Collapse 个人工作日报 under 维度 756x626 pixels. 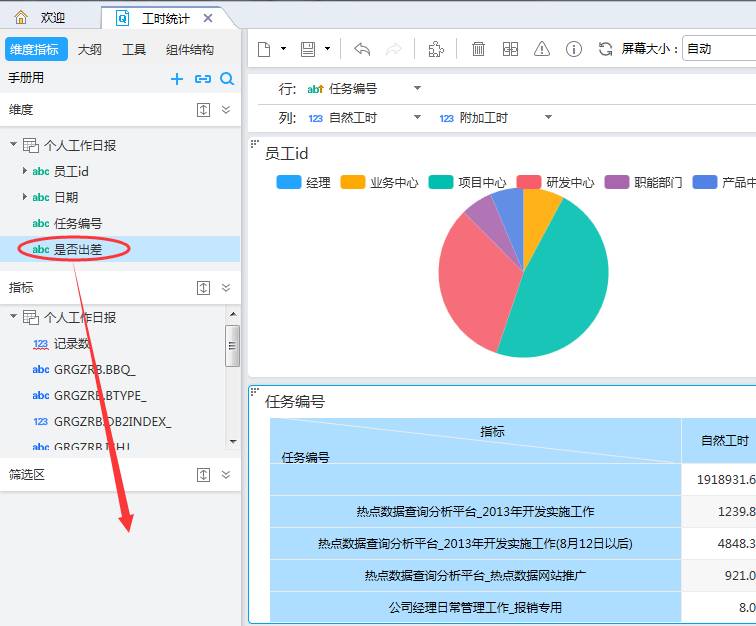point(14,144)
